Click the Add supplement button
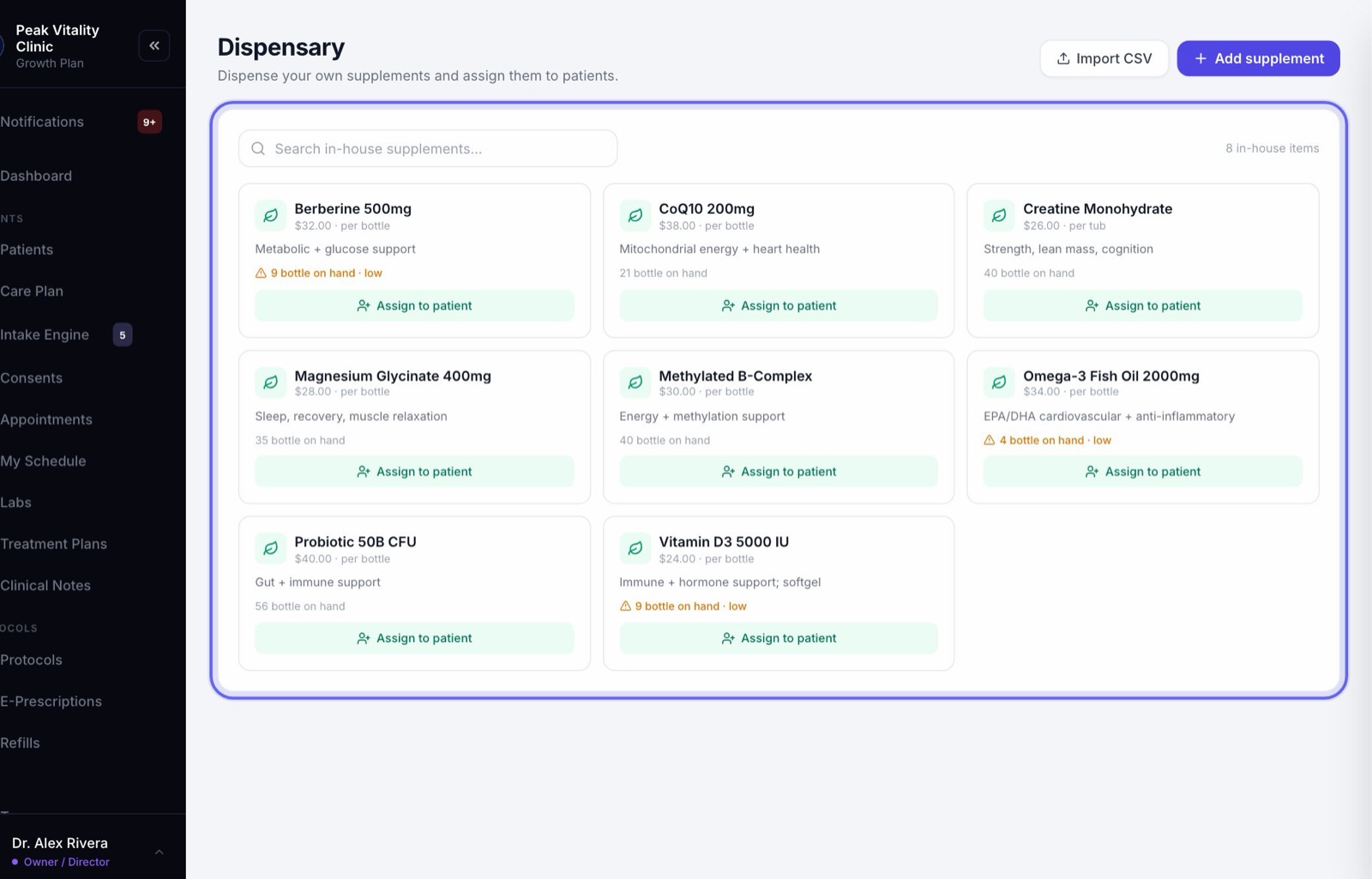The image size is (1372, 879). click(x=1258, y=58)
